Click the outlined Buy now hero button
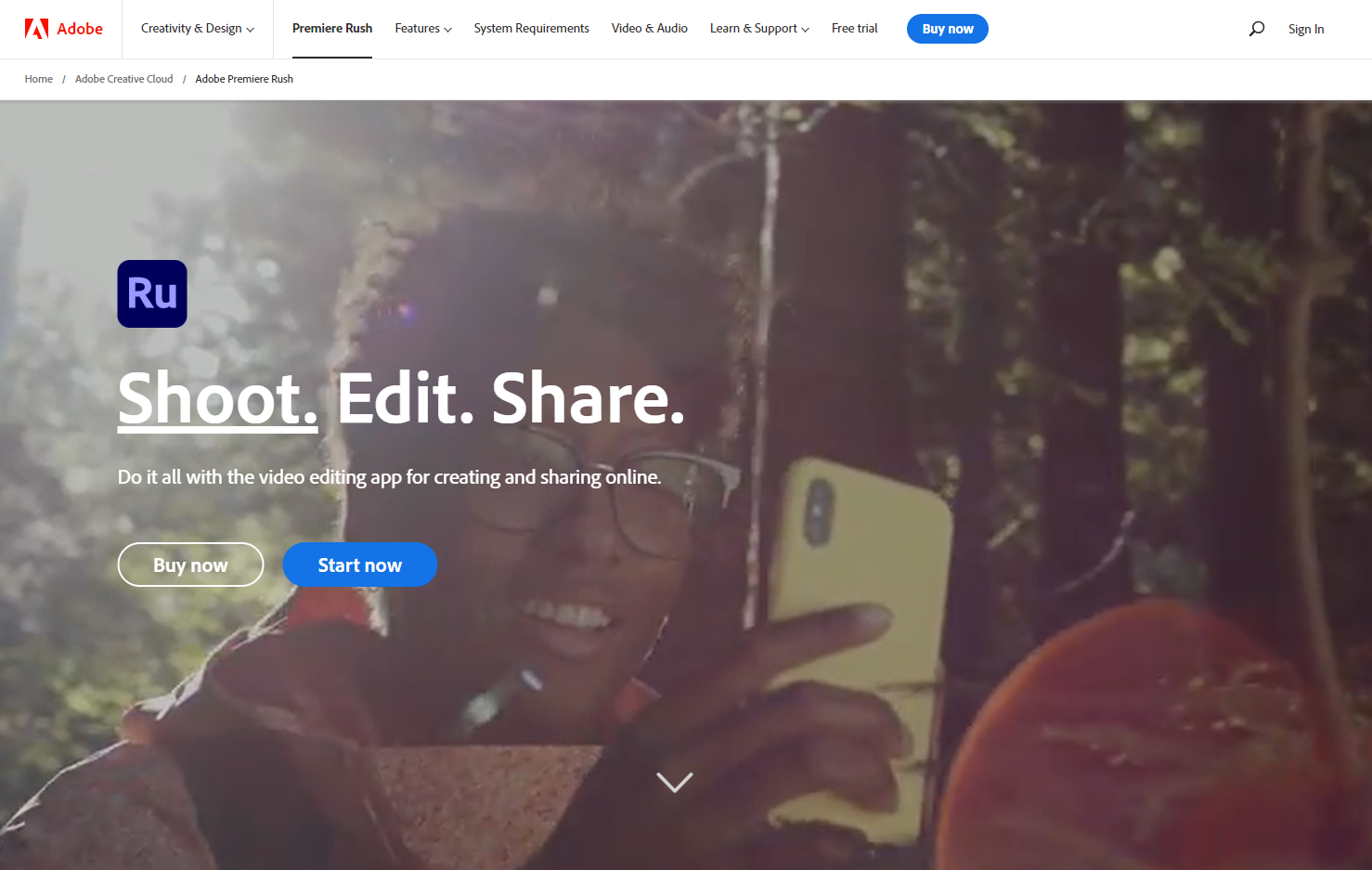This screenshot has width=1372, height=870. [190, 565]
